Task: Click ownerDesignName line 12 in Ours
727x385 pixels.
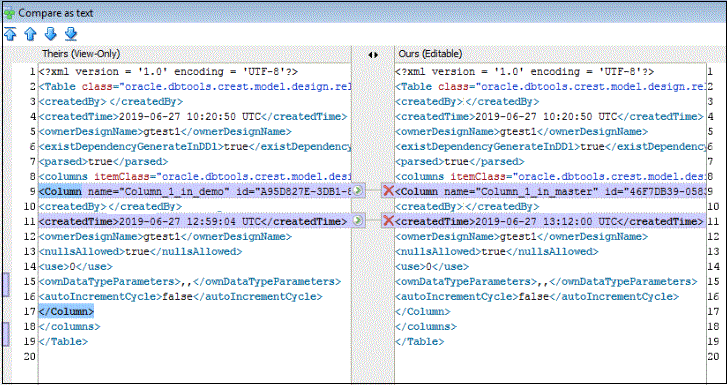Action: coord(522,237)
